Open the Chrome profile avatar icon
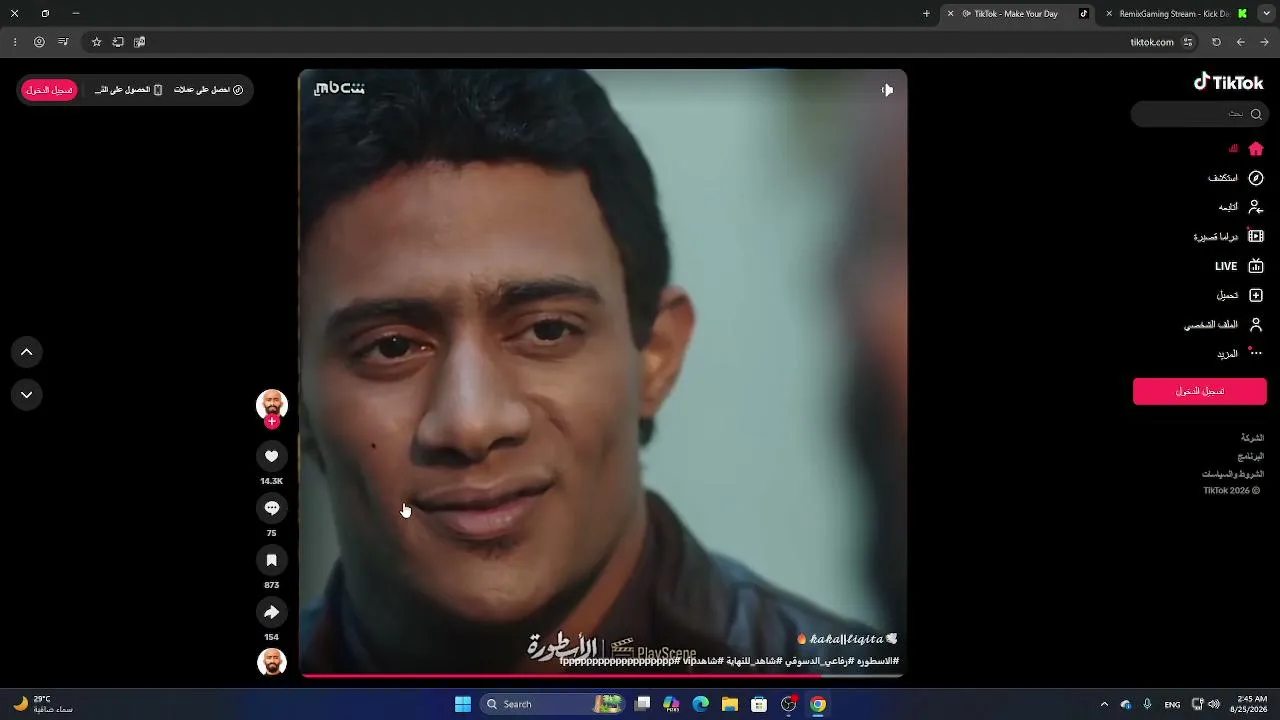Screen dimensions: 1280x720 pos(39,42)
